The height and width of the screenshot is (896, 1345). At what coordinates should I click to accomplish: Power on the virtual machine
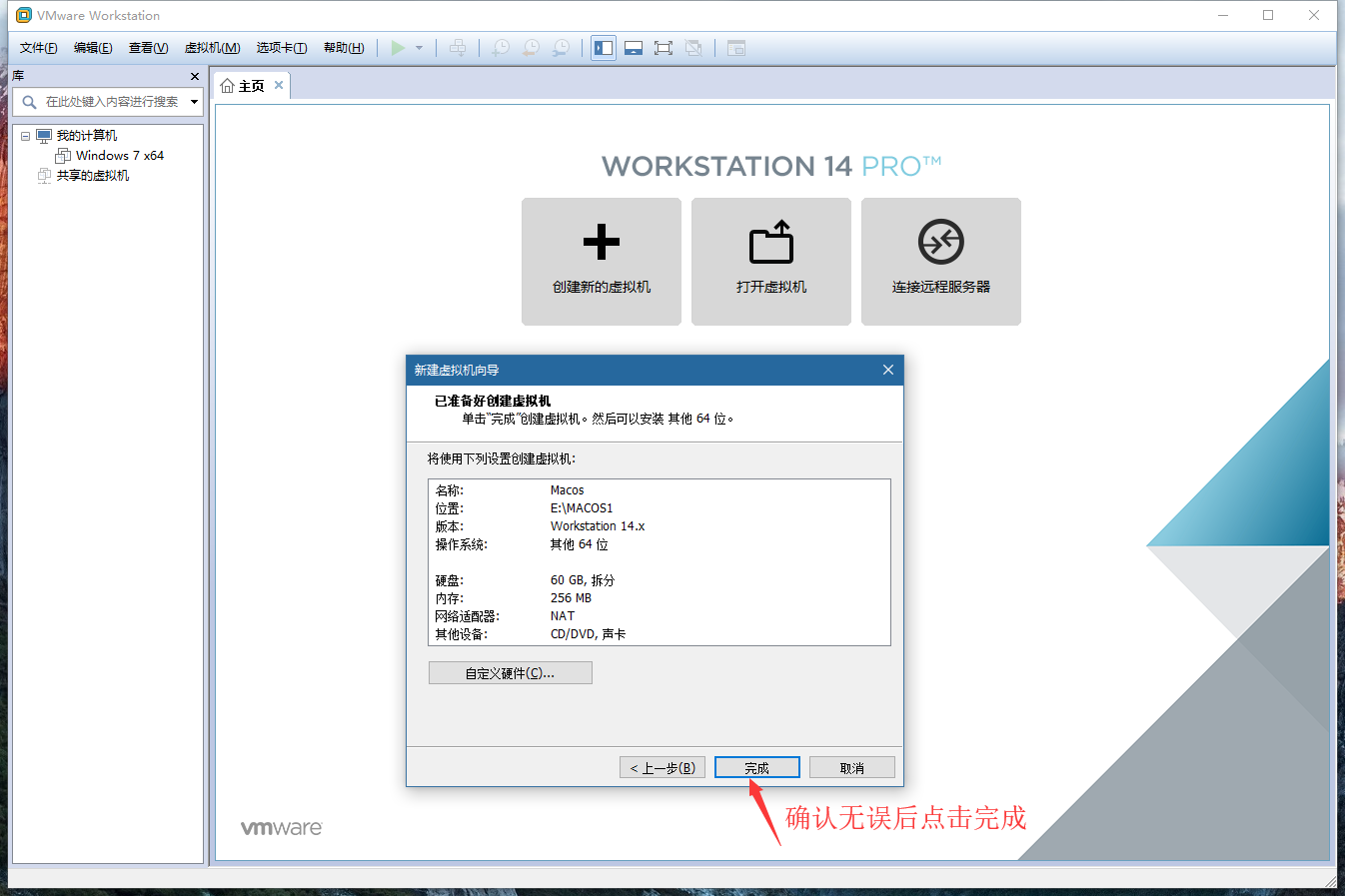point(398,47)
